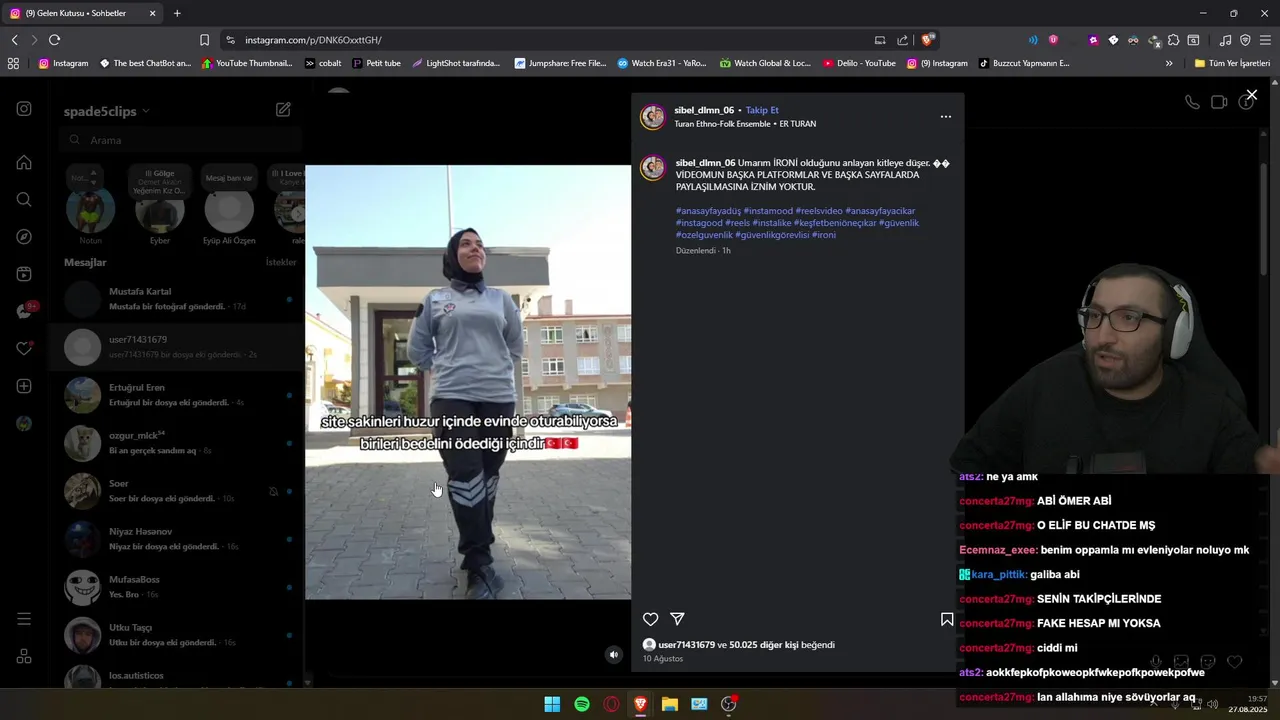Click the Brave Shields lion icon
Screen dimensions: 1280x720
point(928,40)
